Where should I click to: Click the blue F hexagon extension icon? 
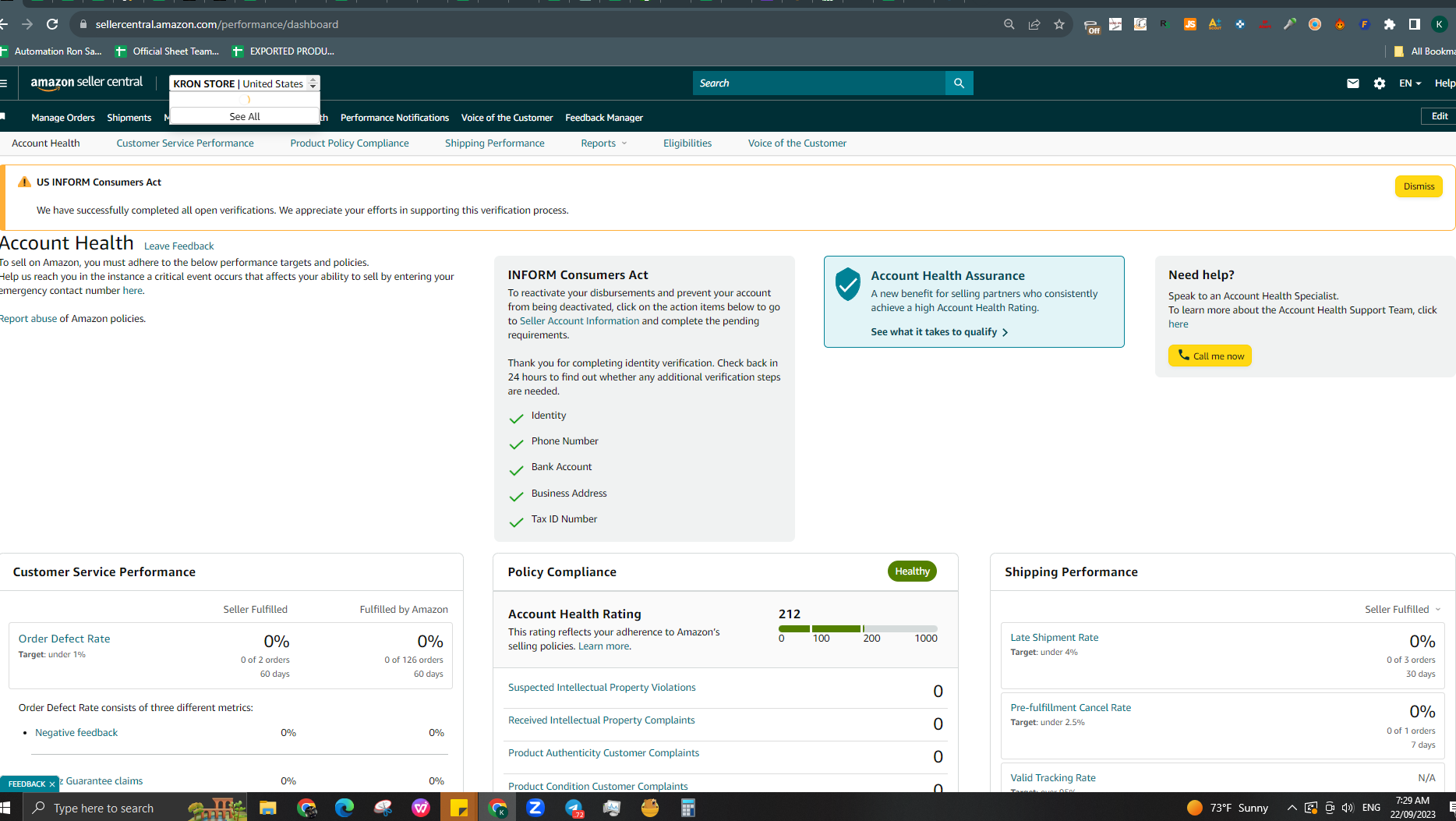[x=1365, y=24]
